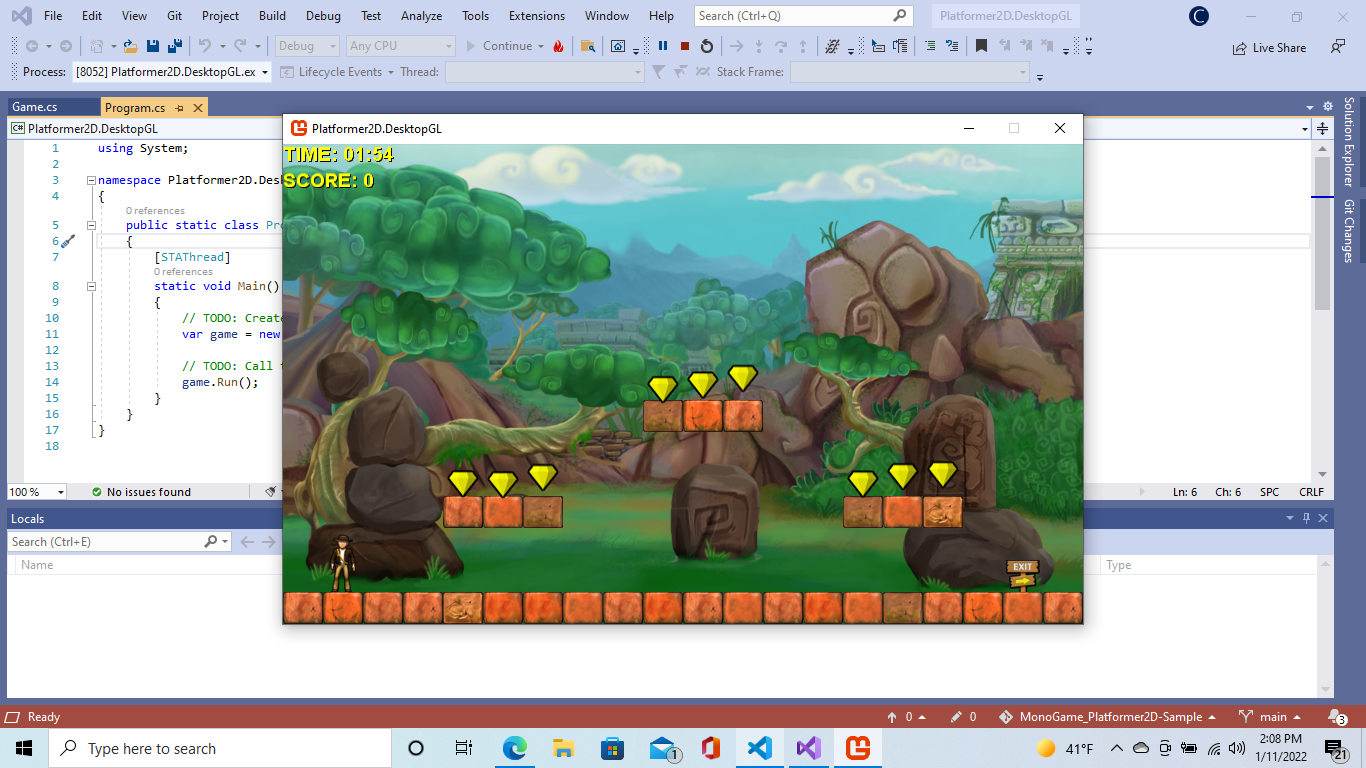Screen dimensions: 1366x768
Task: Open the Locals search options dropdown
Action: (225, 542)
